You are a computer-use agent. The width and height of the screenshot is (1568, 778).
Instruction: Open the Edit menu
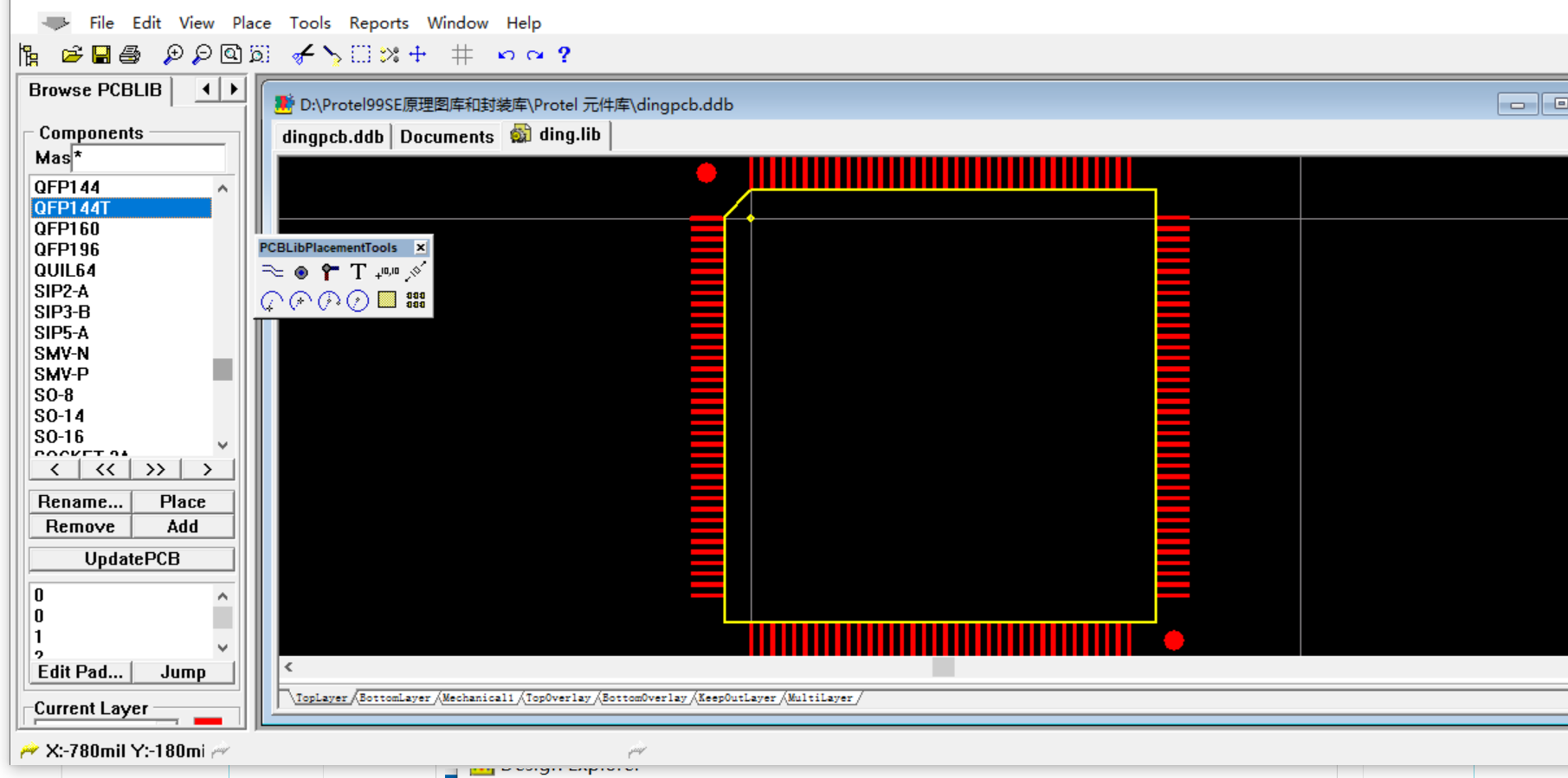pos(146,23)
